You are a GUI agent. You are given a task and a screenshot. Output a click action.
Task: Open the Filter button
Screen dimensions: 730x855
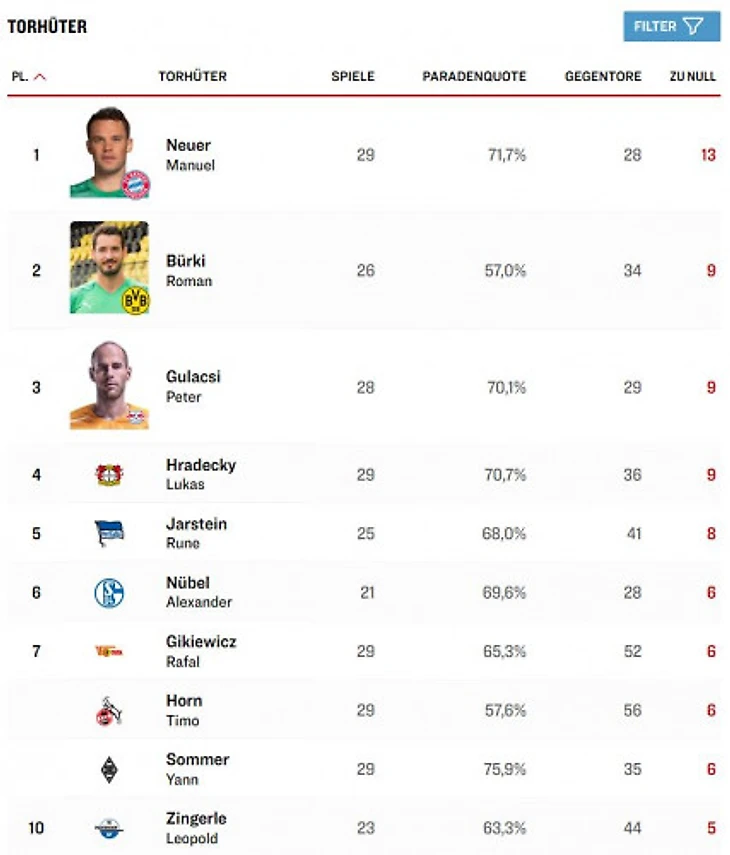pos(671,26)
